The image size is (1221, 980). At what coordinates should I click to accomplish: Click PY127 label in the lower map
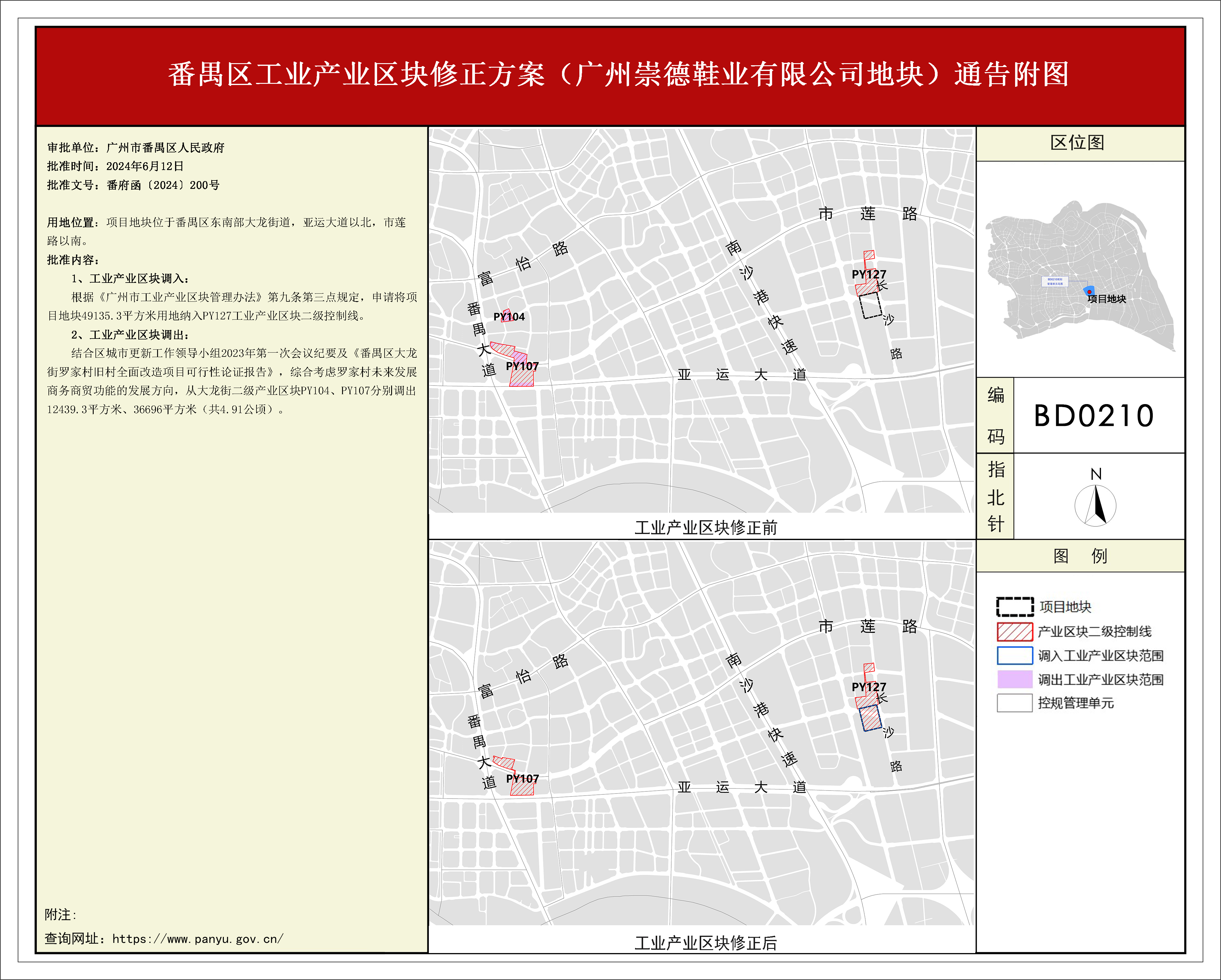pos(869,687)
